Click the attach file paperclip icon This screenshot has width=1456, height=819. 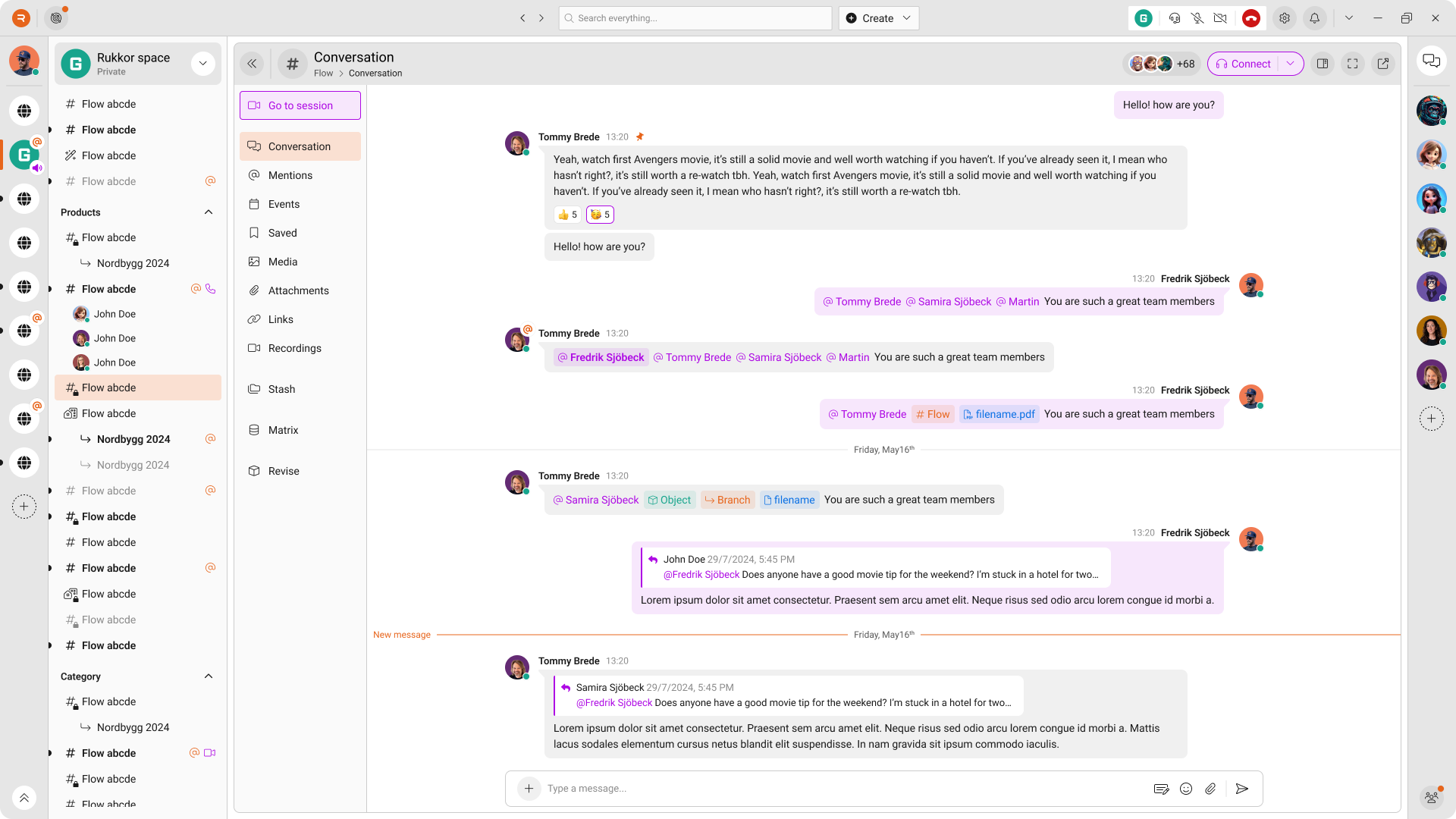point(1211,789)
